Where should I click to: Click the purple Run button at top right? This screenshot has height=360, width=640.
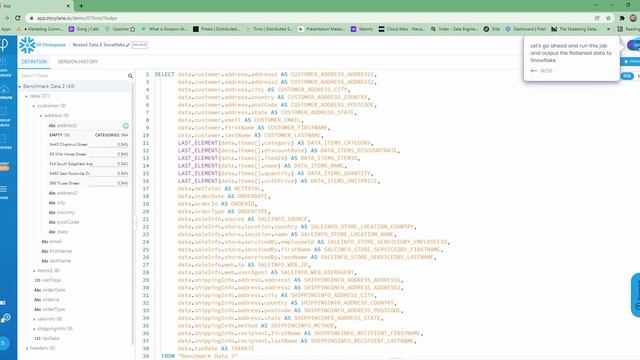pyautogui.click(x=634, y=45)
